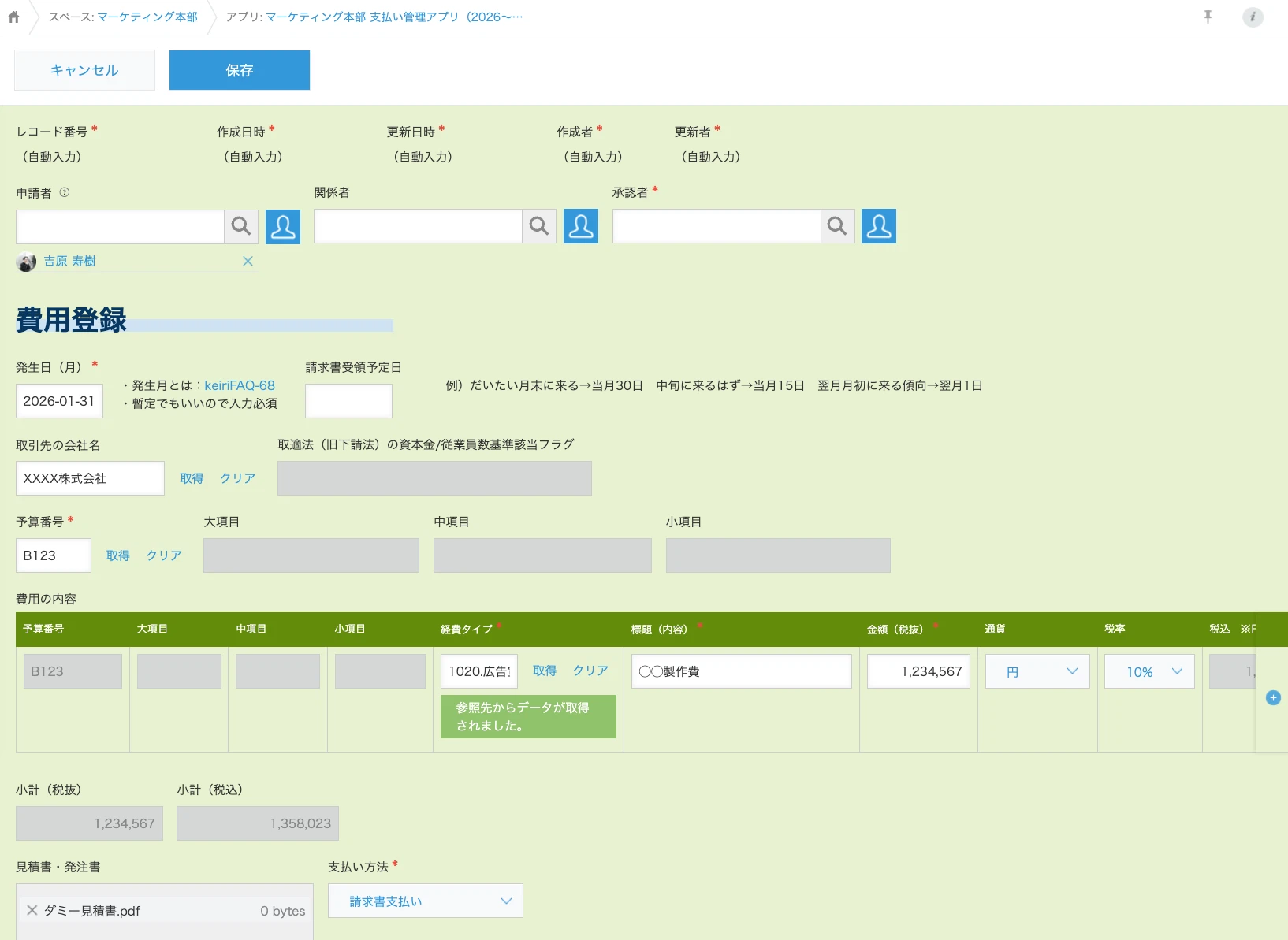Go to the portal home icon

13,17
